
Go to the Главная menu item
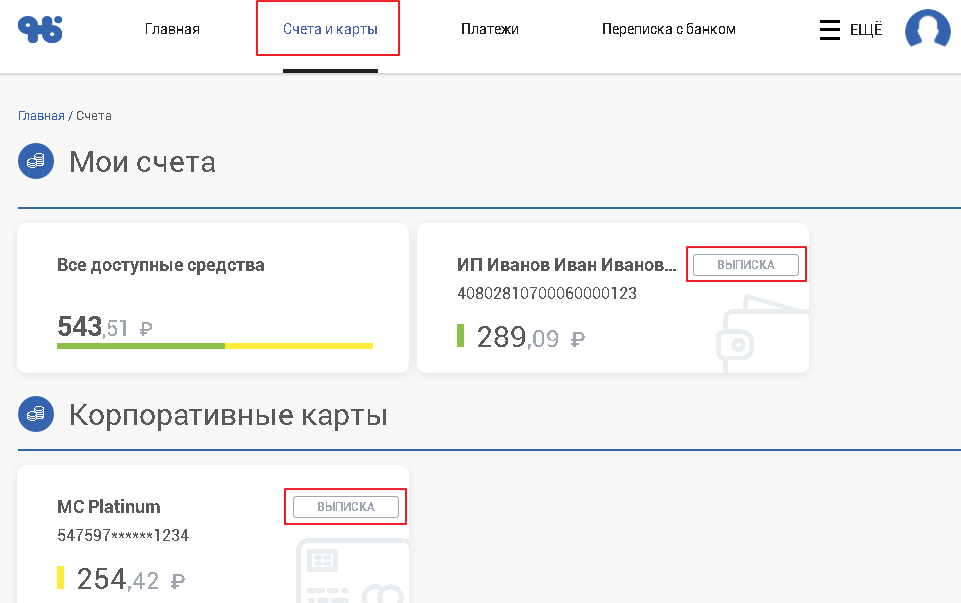coord(172,29)
